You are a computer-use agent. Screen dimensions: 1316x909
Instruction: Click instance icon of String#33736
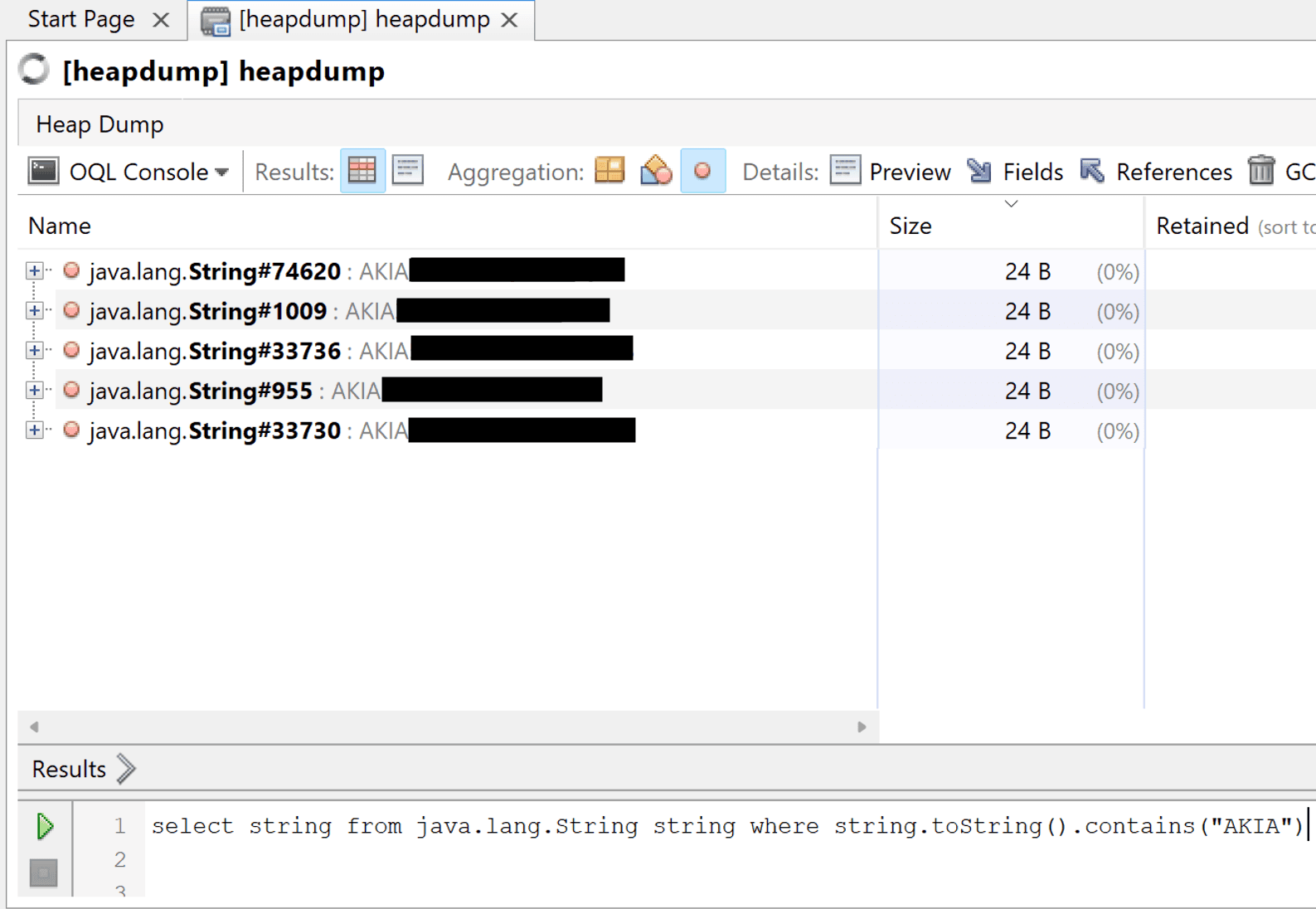pyautogui.click(x=72, y=350)
